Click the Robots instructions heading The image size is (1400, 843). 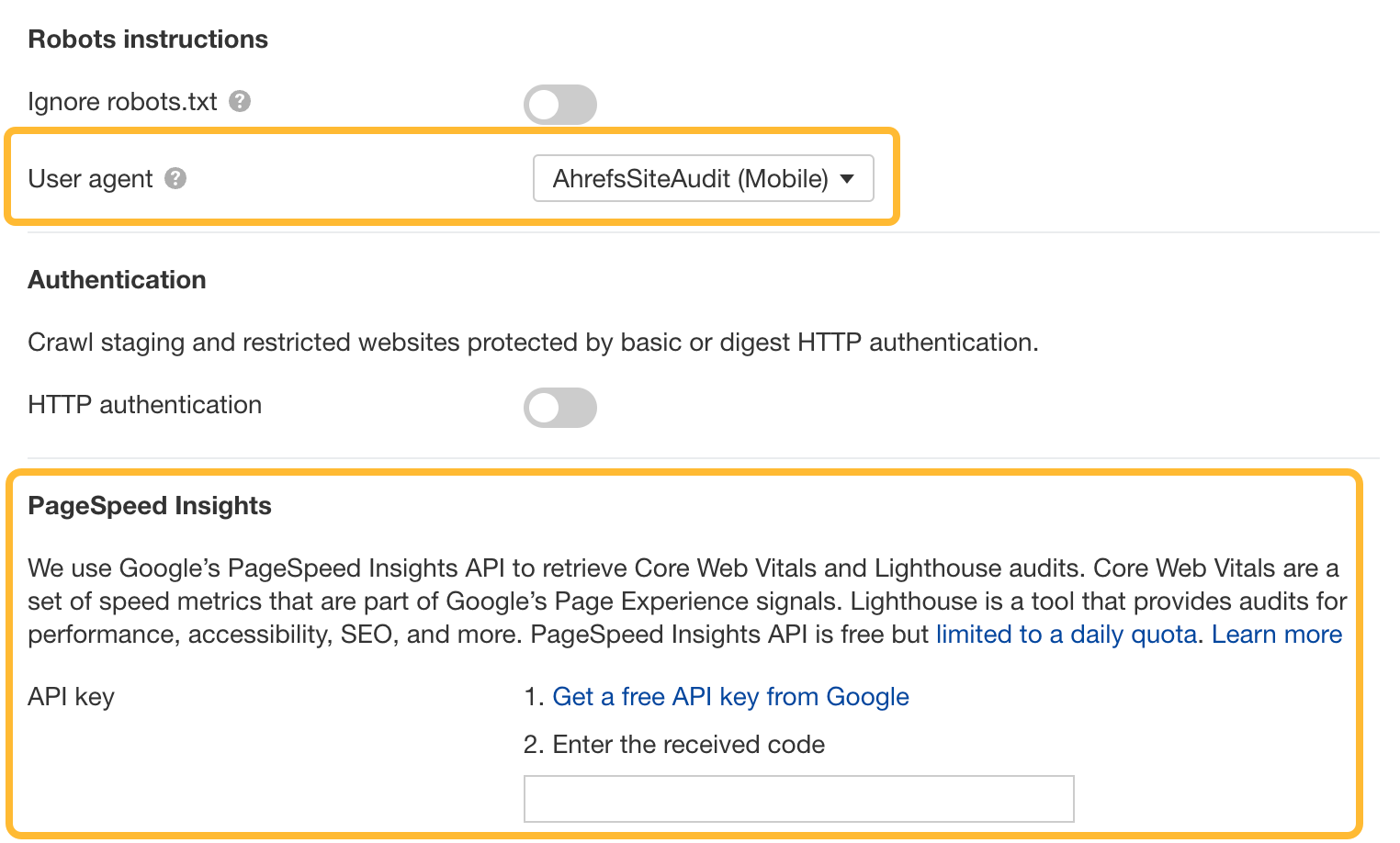(x=147, y=39)
